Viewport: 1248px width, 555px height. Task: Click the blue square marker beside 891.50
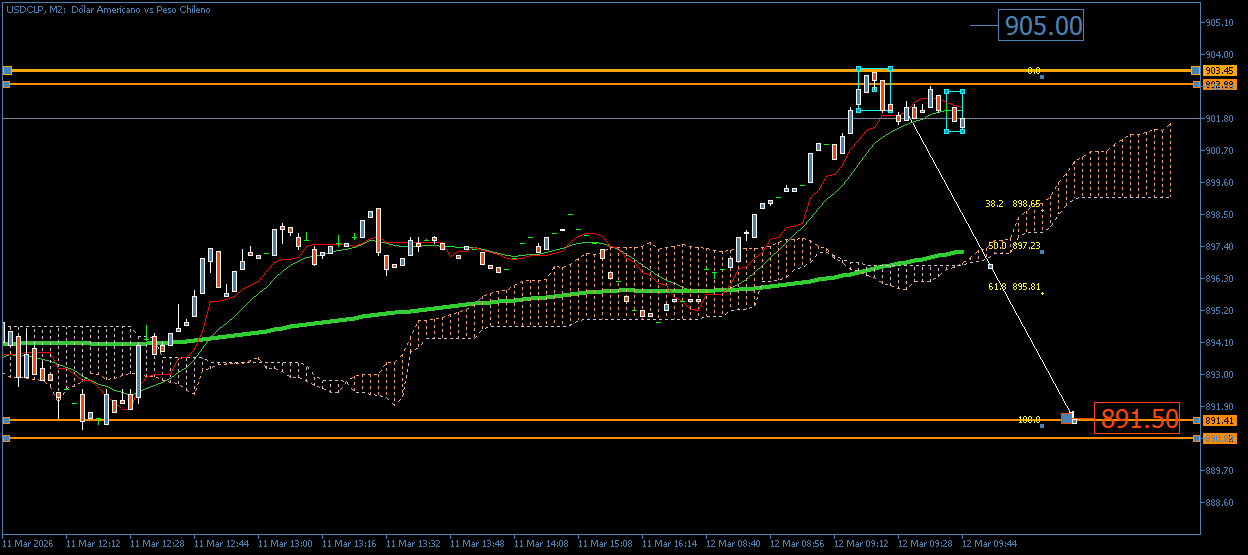pos(1067,417)
